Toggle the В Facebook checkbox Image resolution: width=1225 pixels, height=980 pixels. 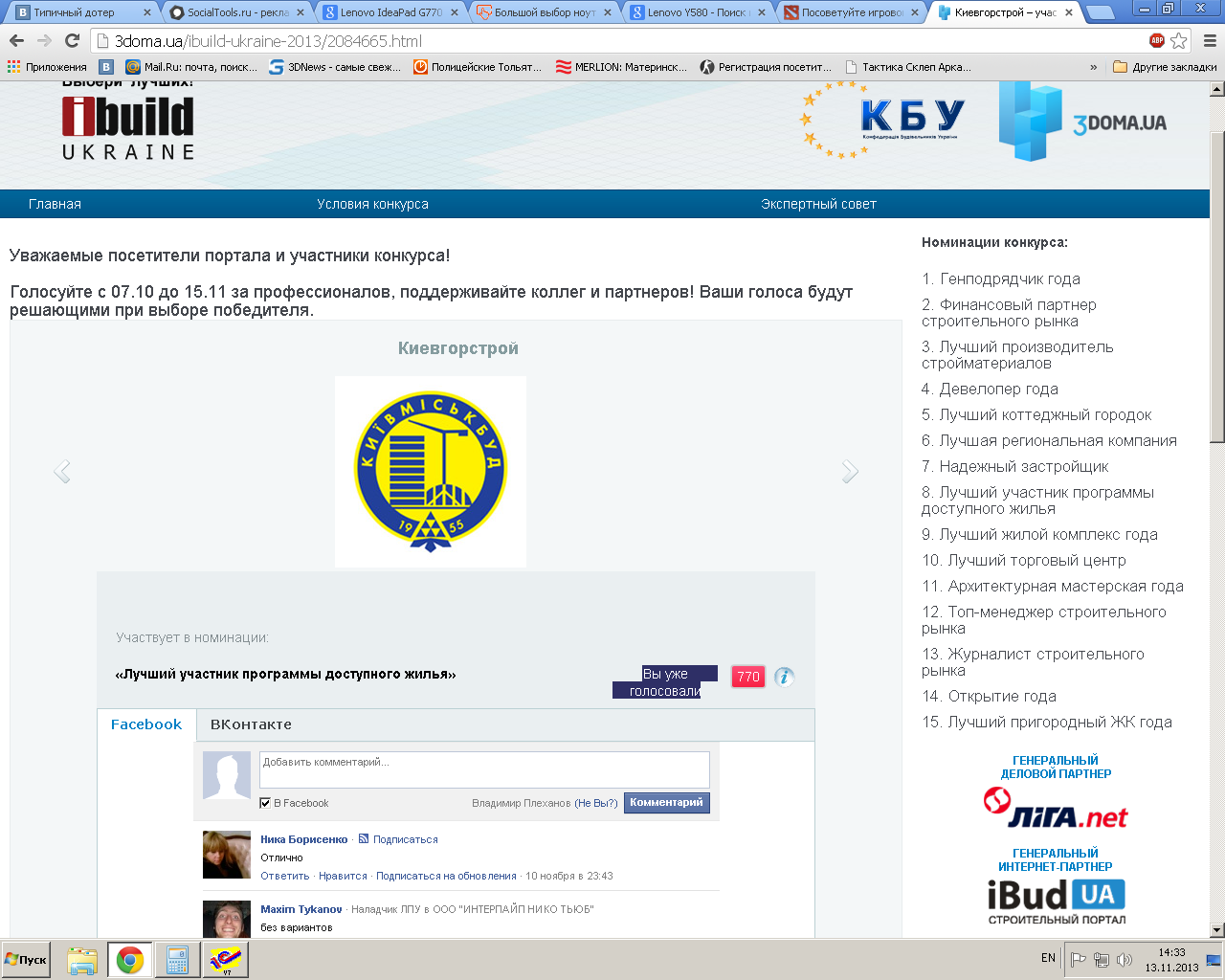[265, 803]
